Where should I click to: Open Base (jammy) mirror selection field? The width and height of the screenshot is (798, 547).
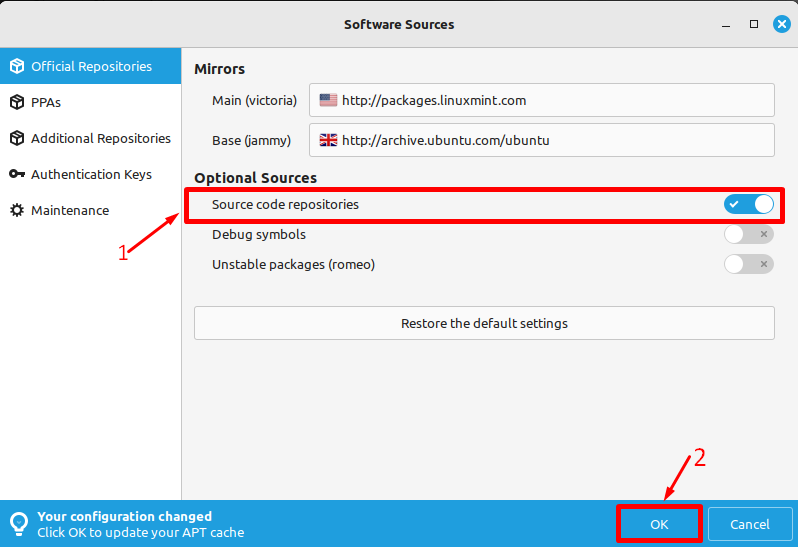(541, 140)
